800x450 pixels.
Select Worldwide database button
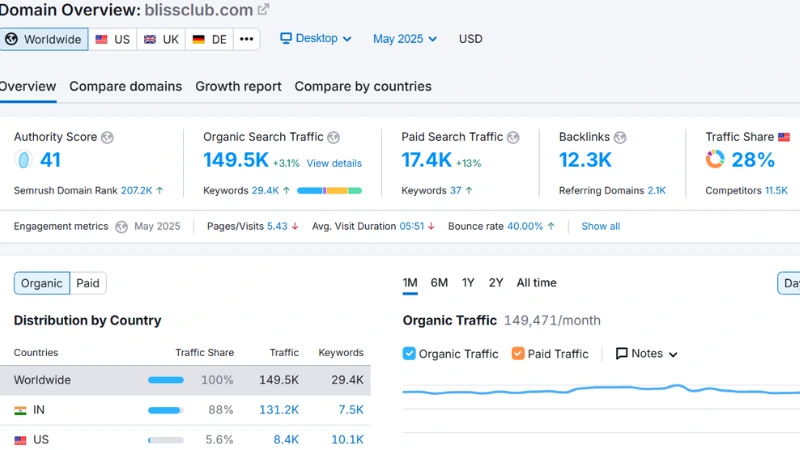(x=44, y=39)
